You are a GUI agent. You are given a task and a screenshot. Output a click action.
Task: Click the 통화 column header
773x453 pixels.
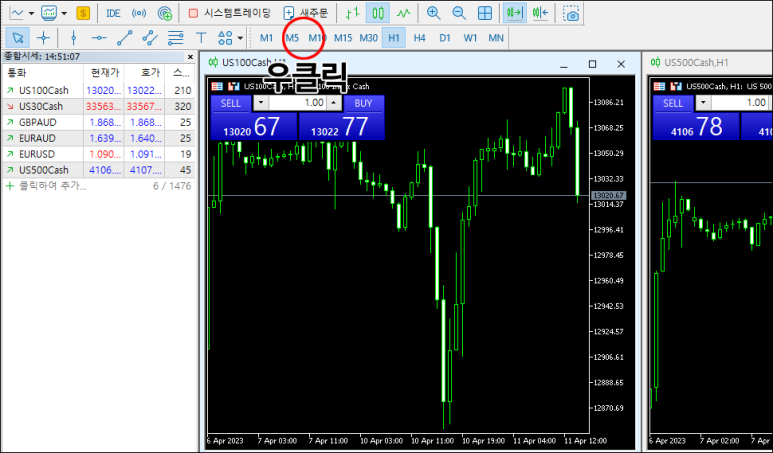(42, 73)
